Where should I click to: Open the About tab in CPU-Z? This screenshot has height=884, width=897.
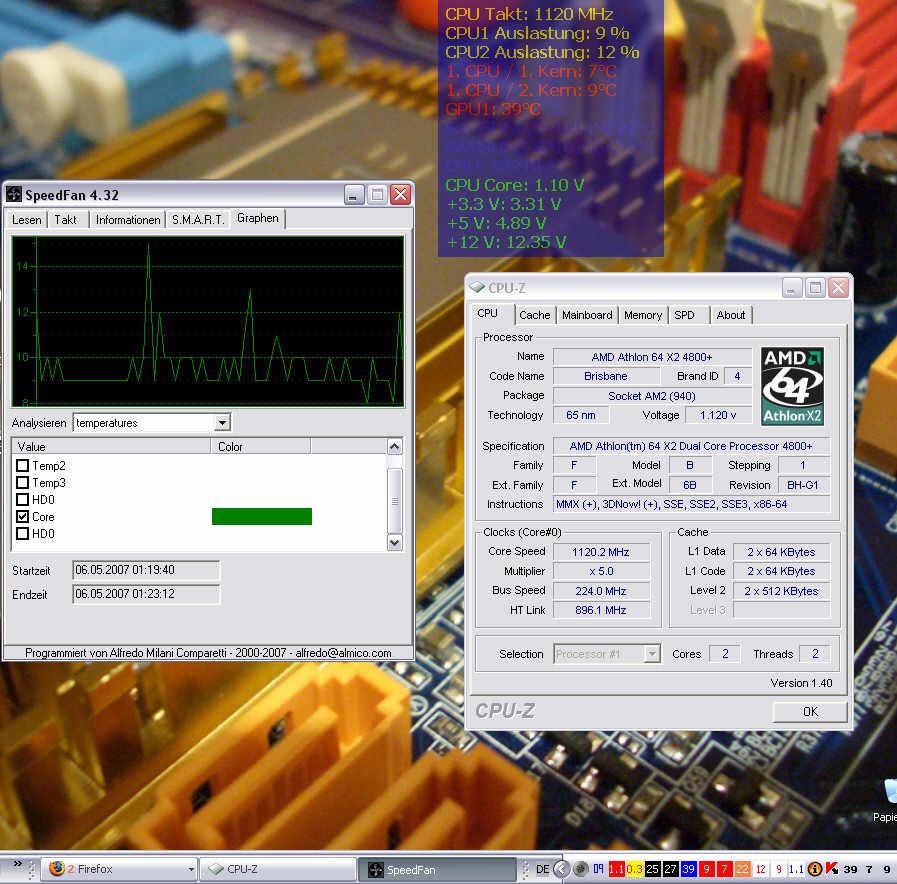click(731, 315)
